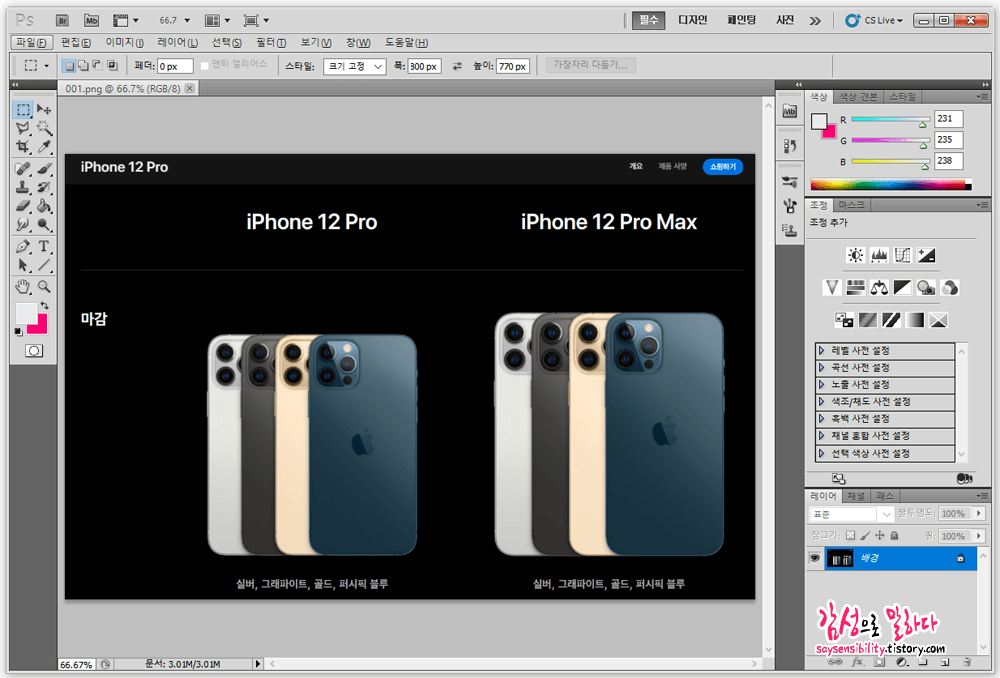Screen dimensions: 1000x678
Task: Choose New Selection mode in options bar
Action: point(69,65)
